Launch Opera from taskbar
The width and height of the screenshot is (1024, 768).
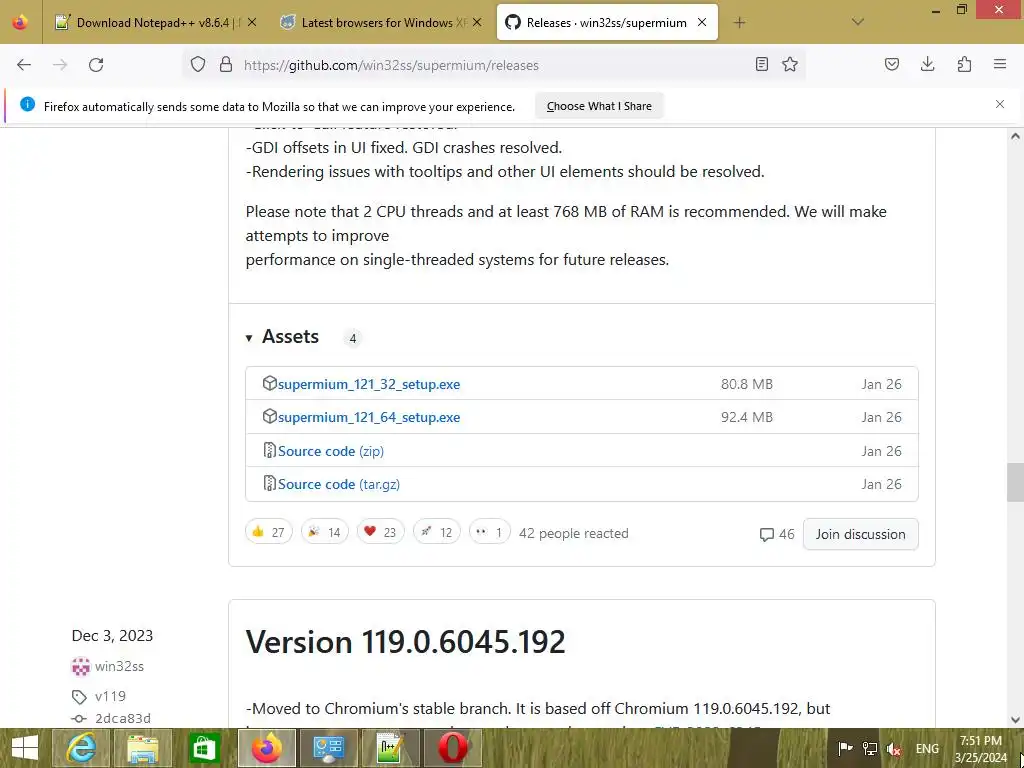tap(453, 748)
